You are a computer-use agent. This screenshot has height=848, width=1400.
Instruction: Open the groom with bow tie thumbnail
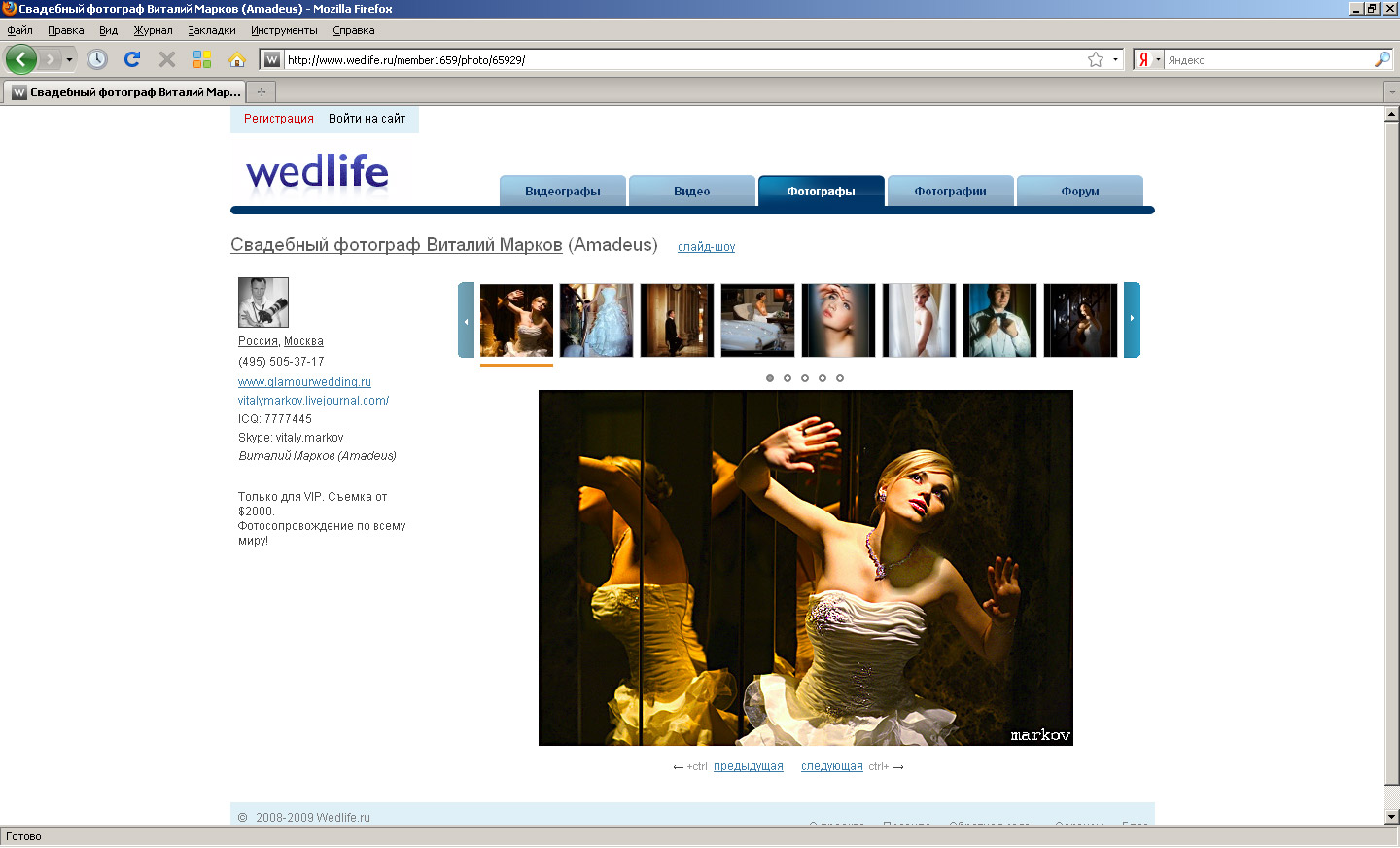pos(999,320)
